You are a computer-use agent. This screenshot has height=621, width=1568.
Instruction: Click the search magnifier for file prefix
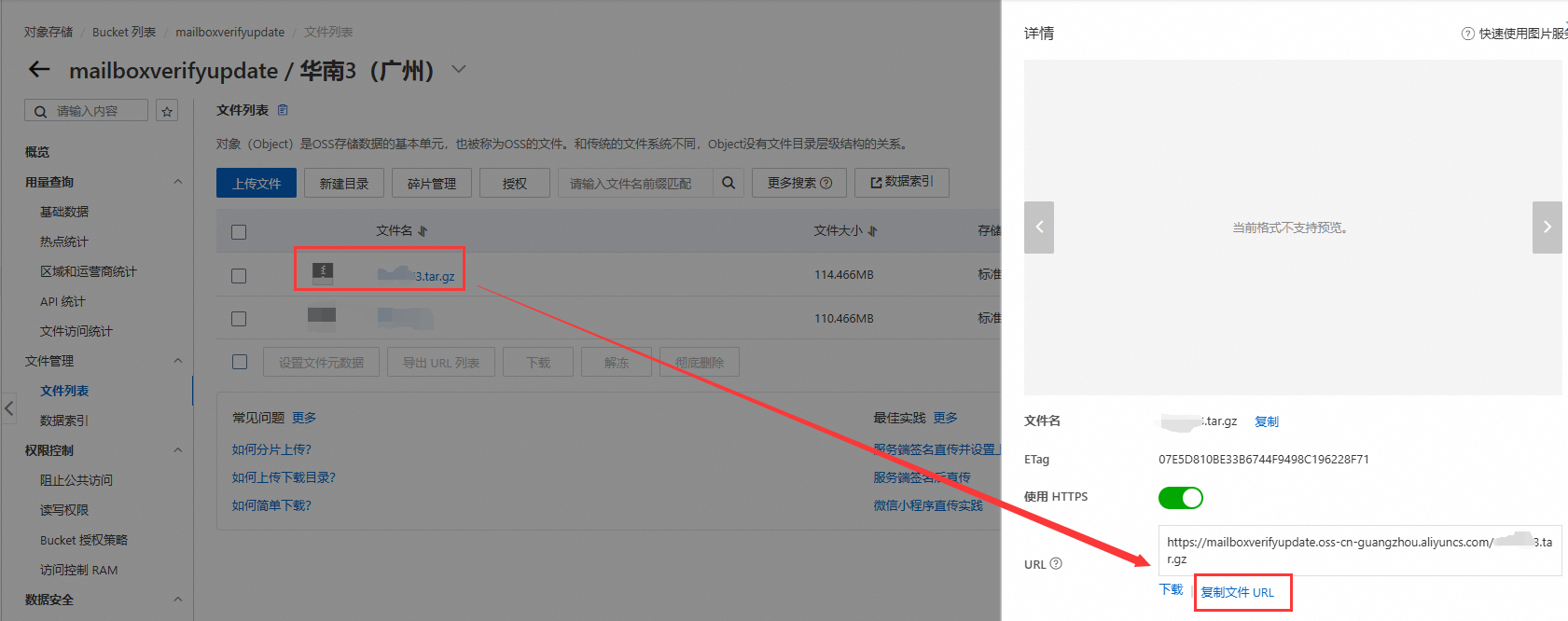tap(728, 184)
